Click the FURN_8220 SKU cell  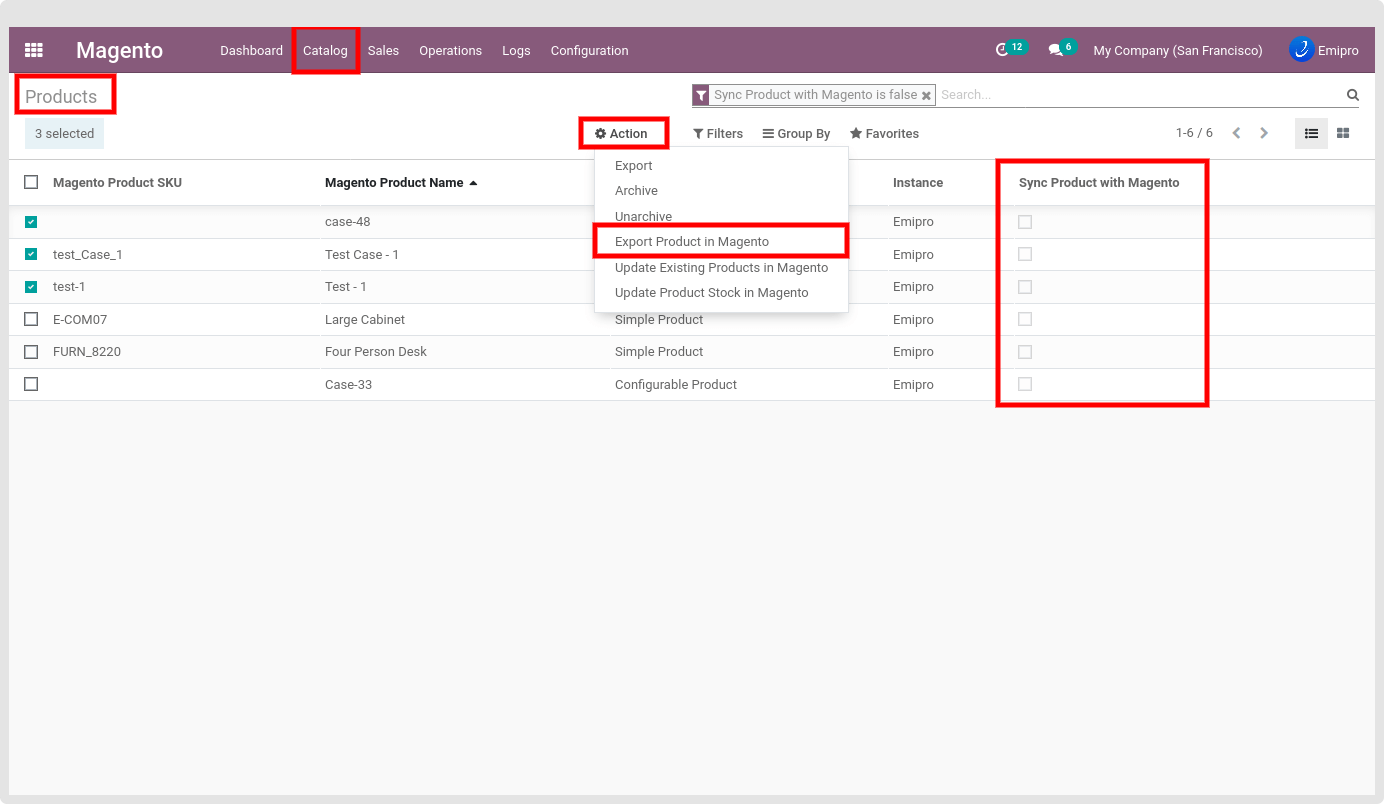(x=87, y=352)
